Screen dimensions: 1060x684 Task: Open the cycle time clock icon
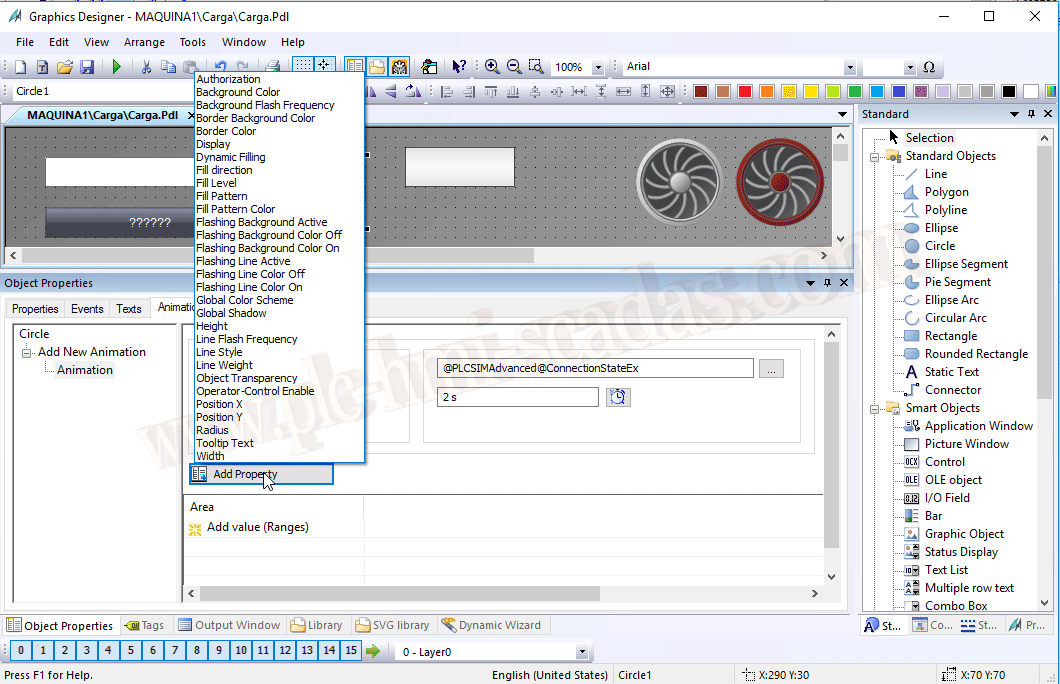[618, 397]
